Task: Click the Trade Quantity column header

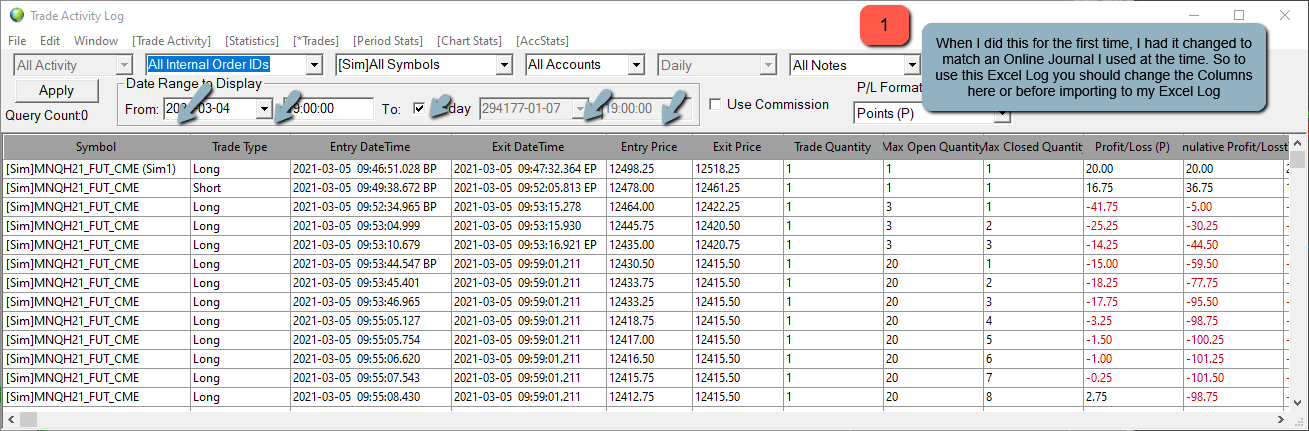Action: [833, 146]
